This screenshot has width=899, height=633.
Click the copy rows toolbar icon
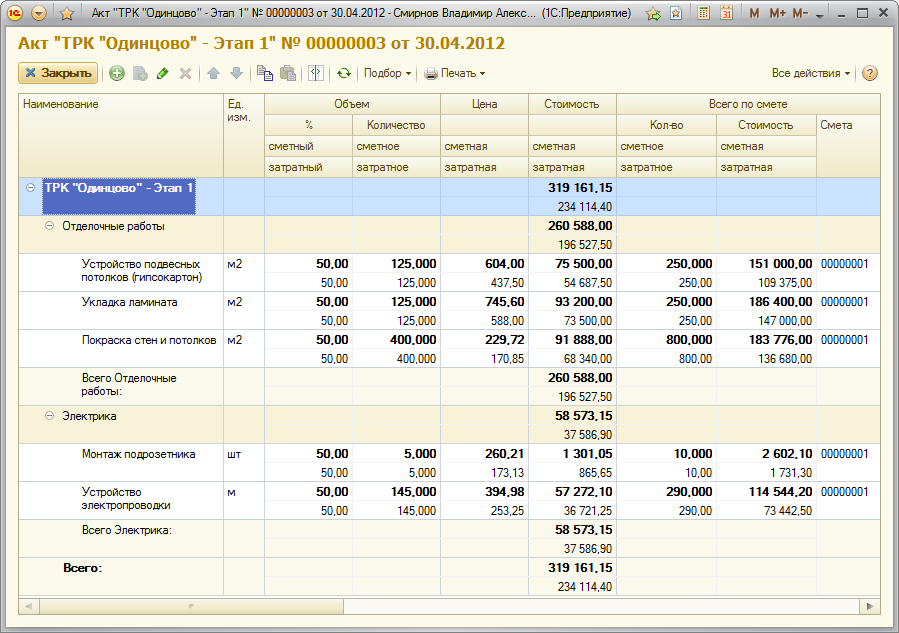click(264, 73)
